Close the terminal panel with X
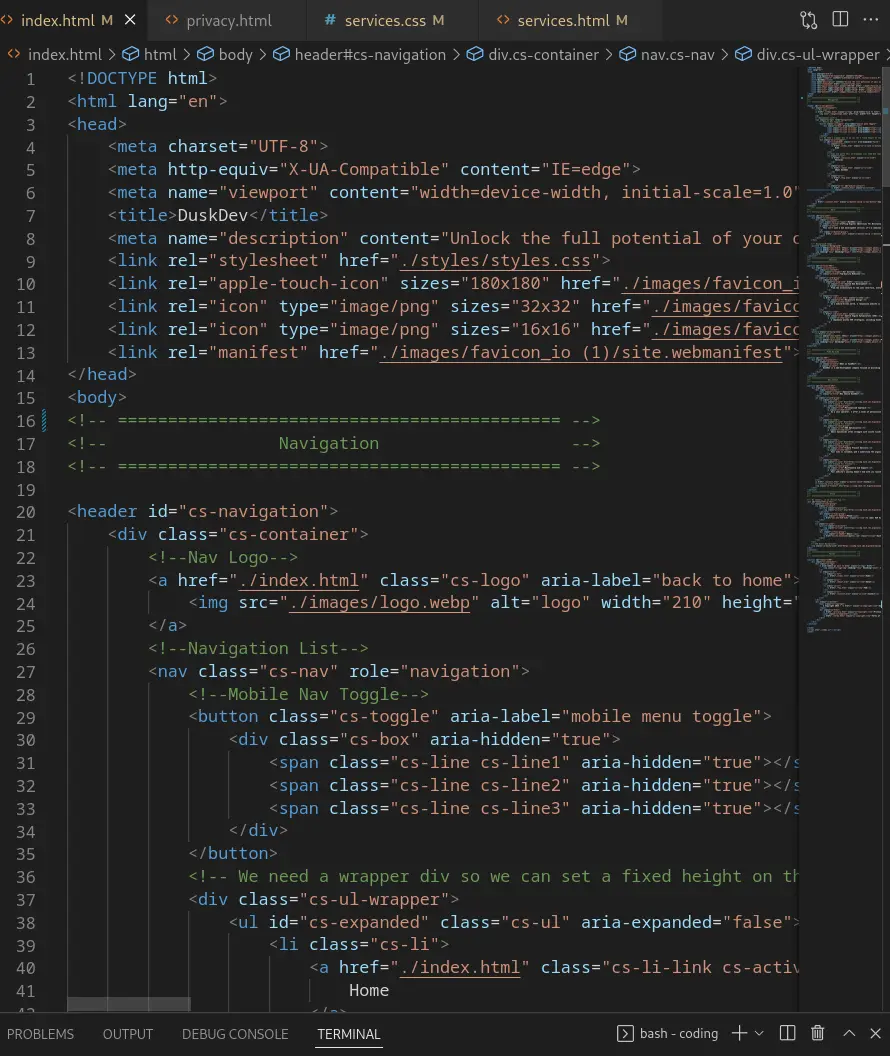Screen dimensions: 890x1056 click(x=876, y=1033)
